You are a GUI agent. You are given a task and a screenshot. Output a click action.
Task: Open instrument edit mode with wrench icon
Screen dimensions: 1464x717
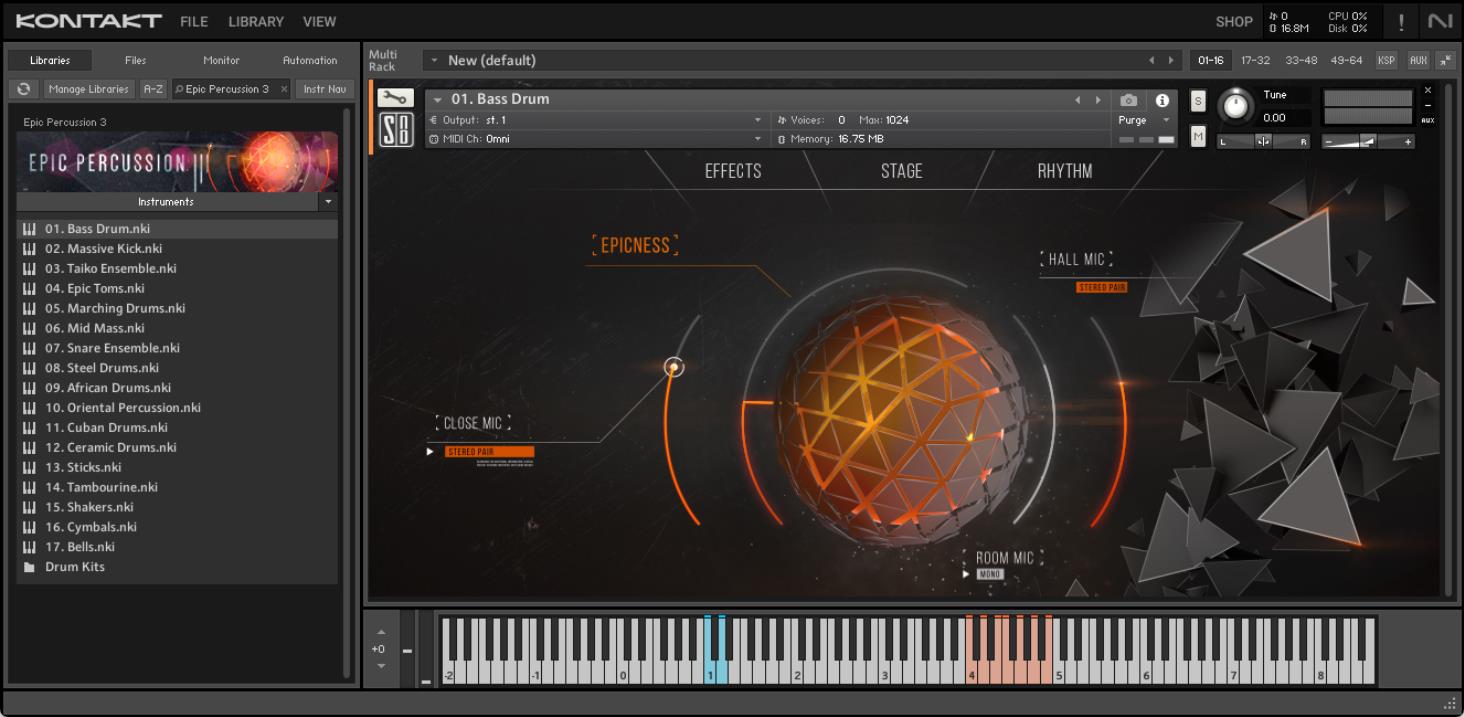point(395,98)
